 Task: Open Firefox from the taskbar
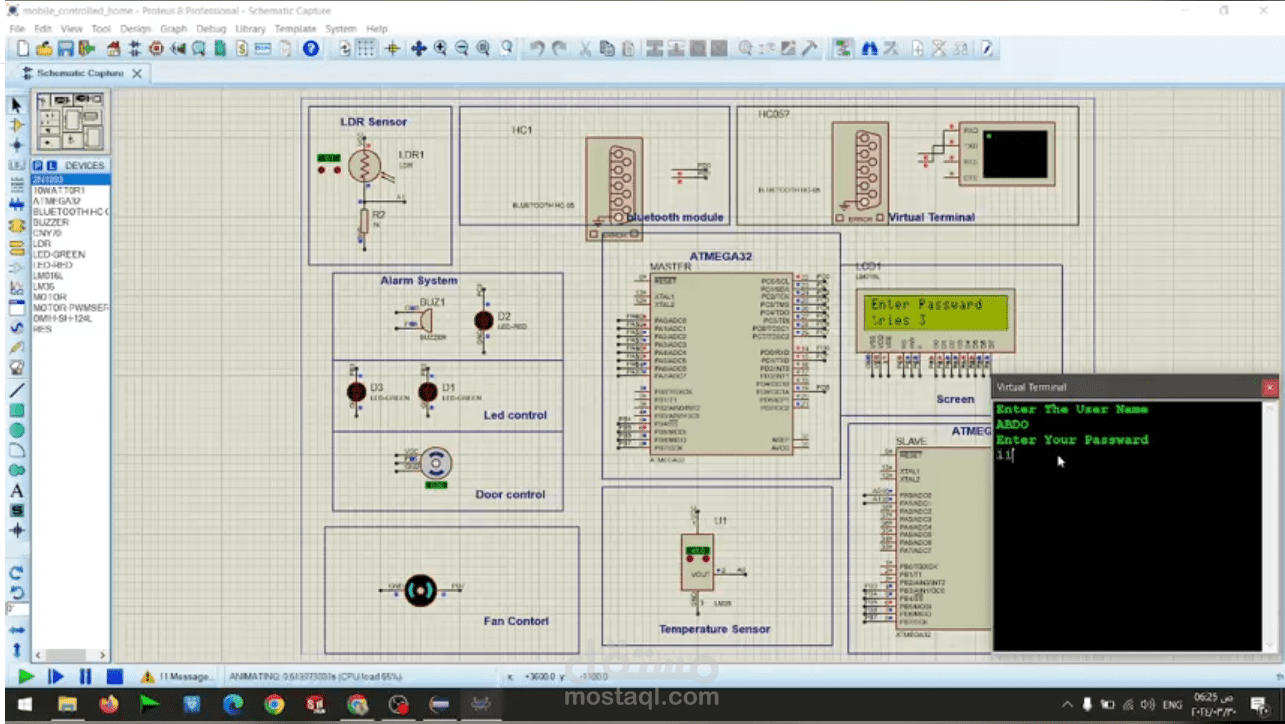(x=108, y=705)
